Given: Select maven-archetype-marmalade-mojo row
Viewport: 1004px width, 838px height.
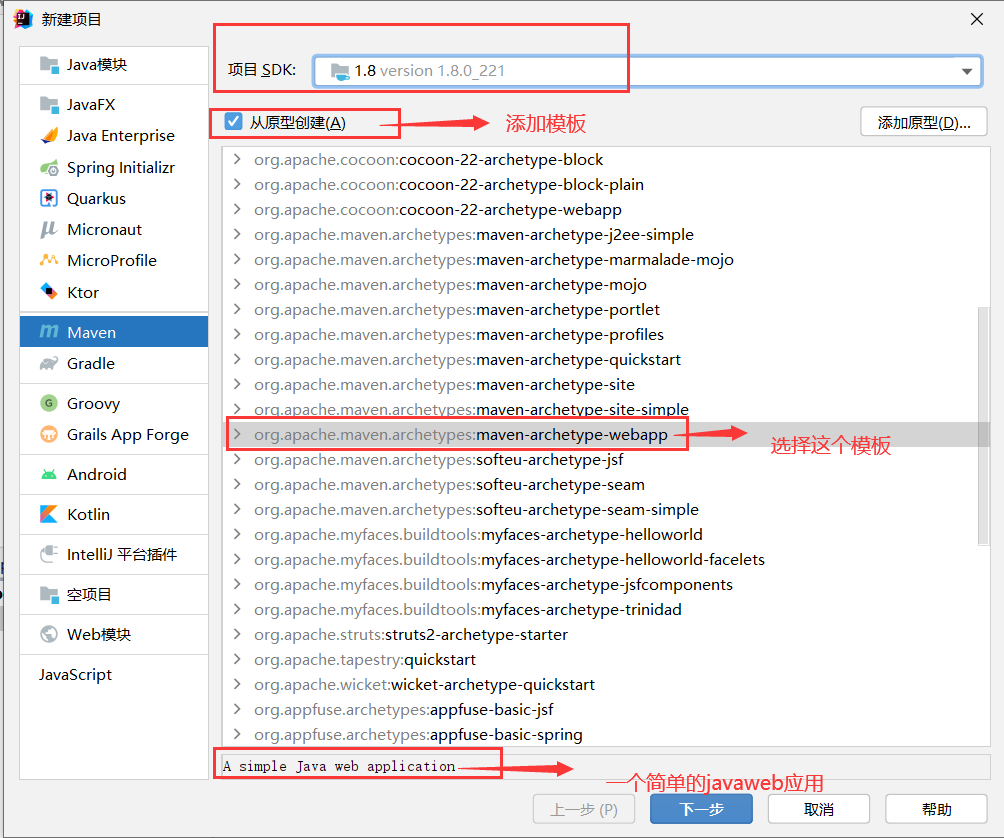Looking at the screenshot, I should [x=606, y=259].
